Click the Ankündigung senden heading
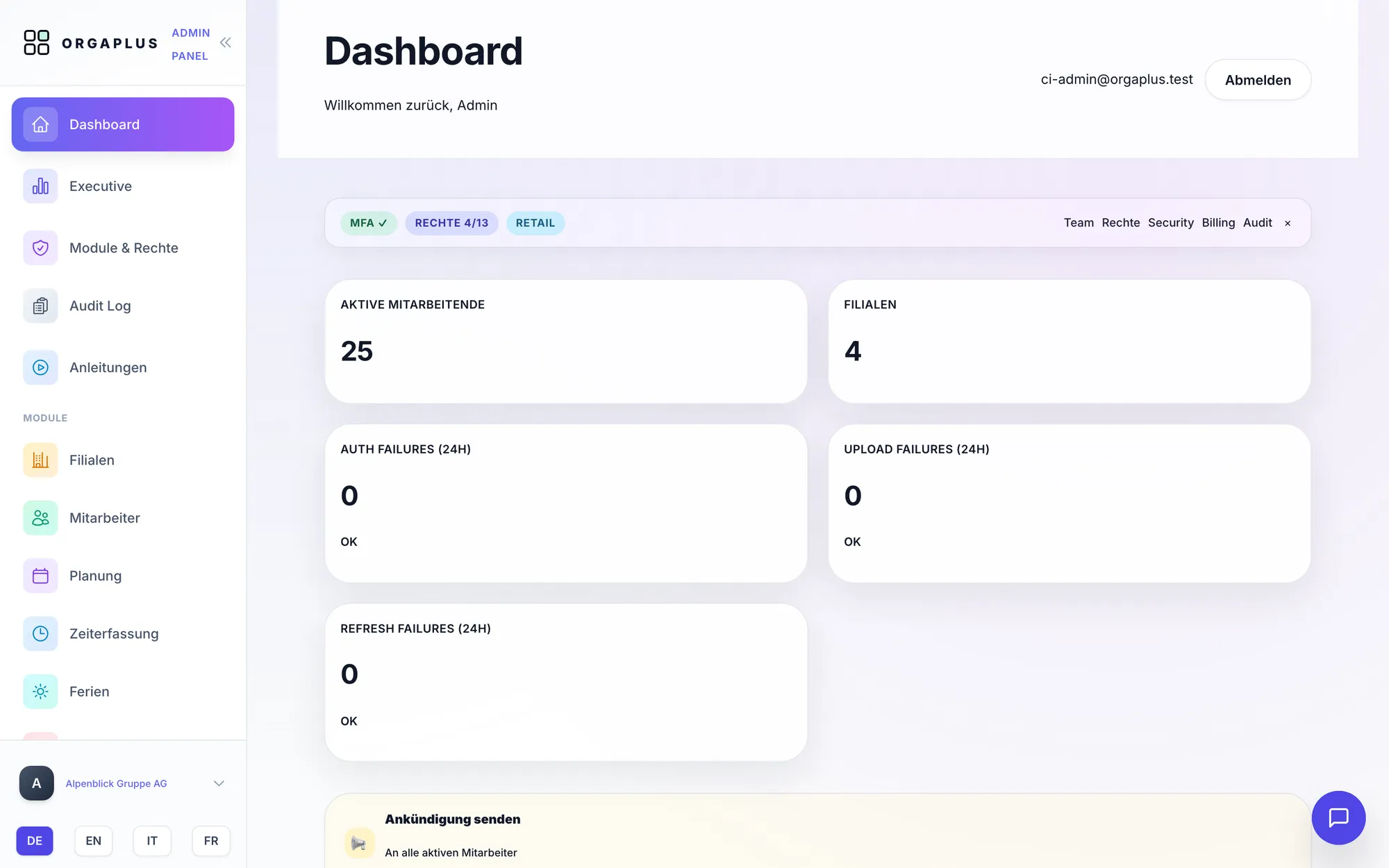1389x868 pixels. (x=453, y=819)
